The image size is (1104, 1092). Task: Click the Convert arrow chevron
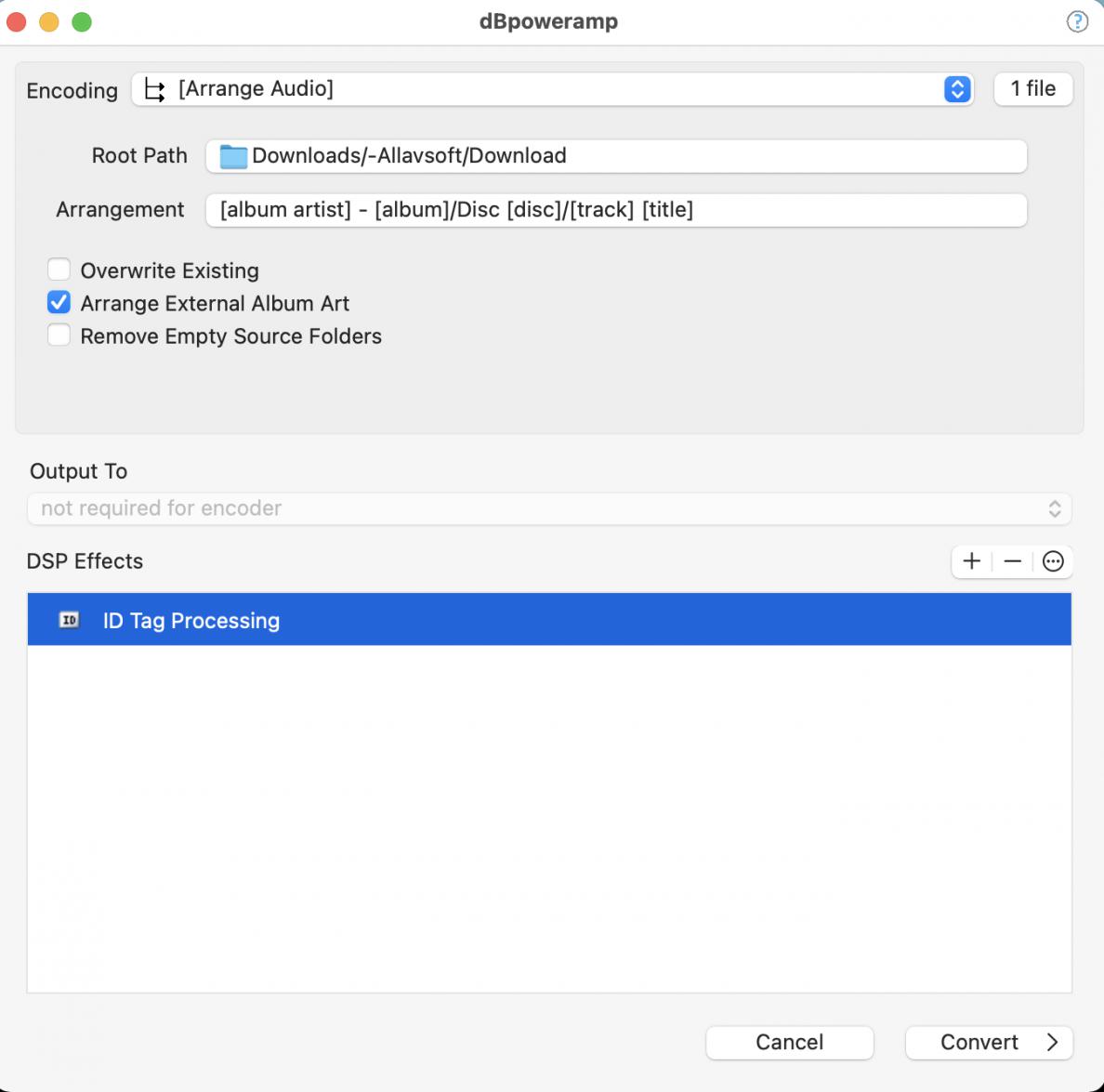1053,1043
